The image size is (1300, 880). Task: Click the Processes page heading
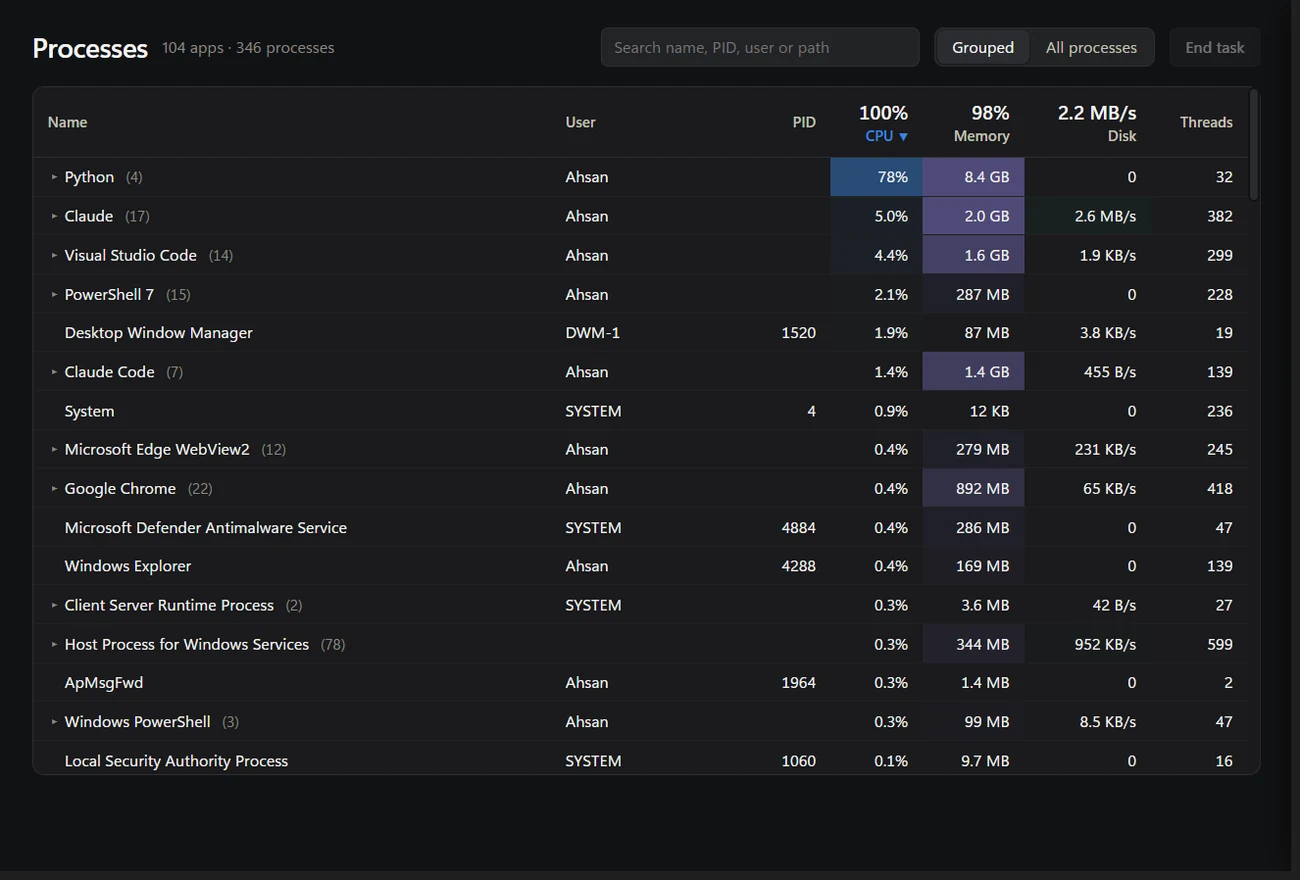tap(90, 48)
